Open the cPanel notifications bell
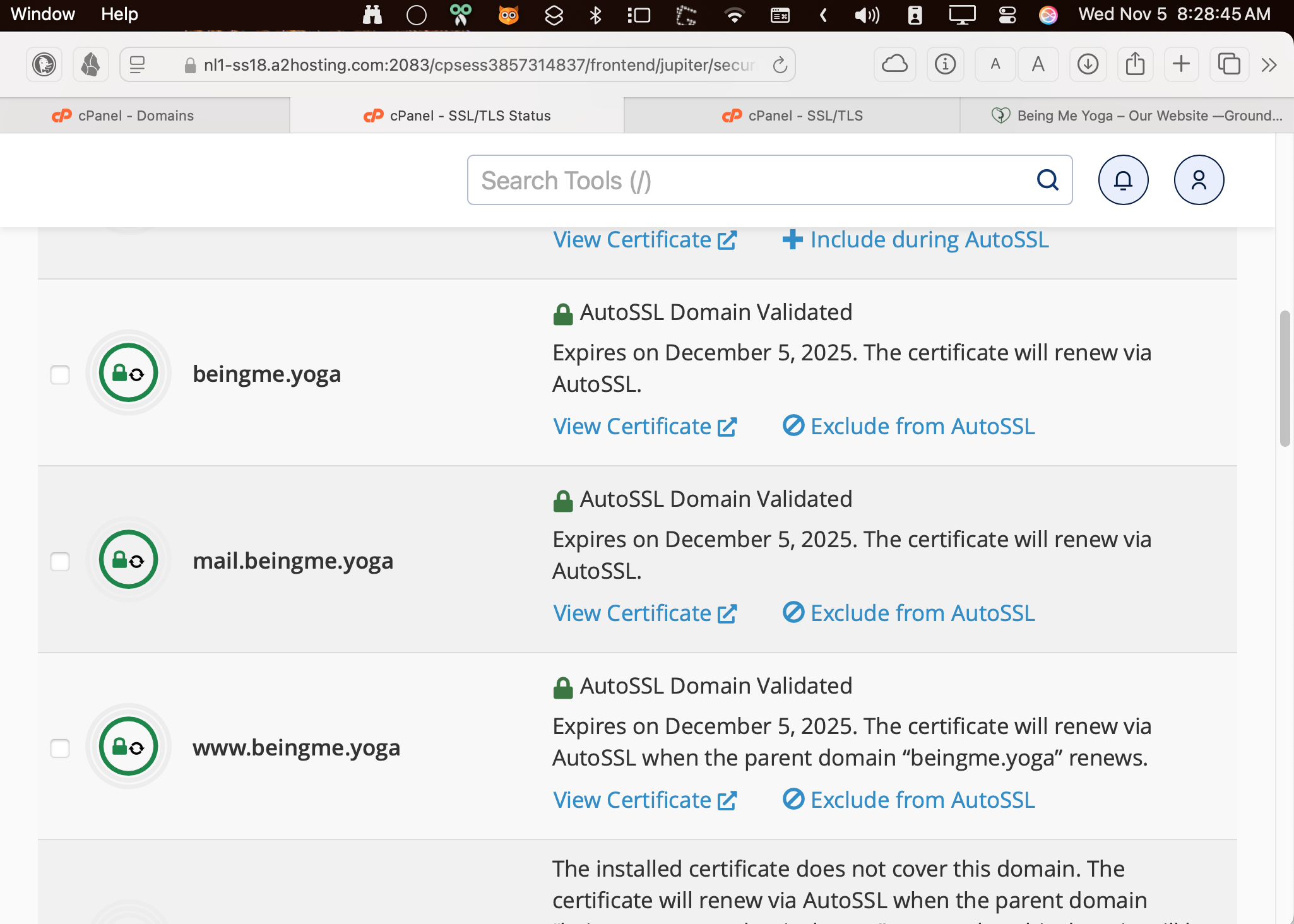1294x924 pixels. (x=1123, y=181)
